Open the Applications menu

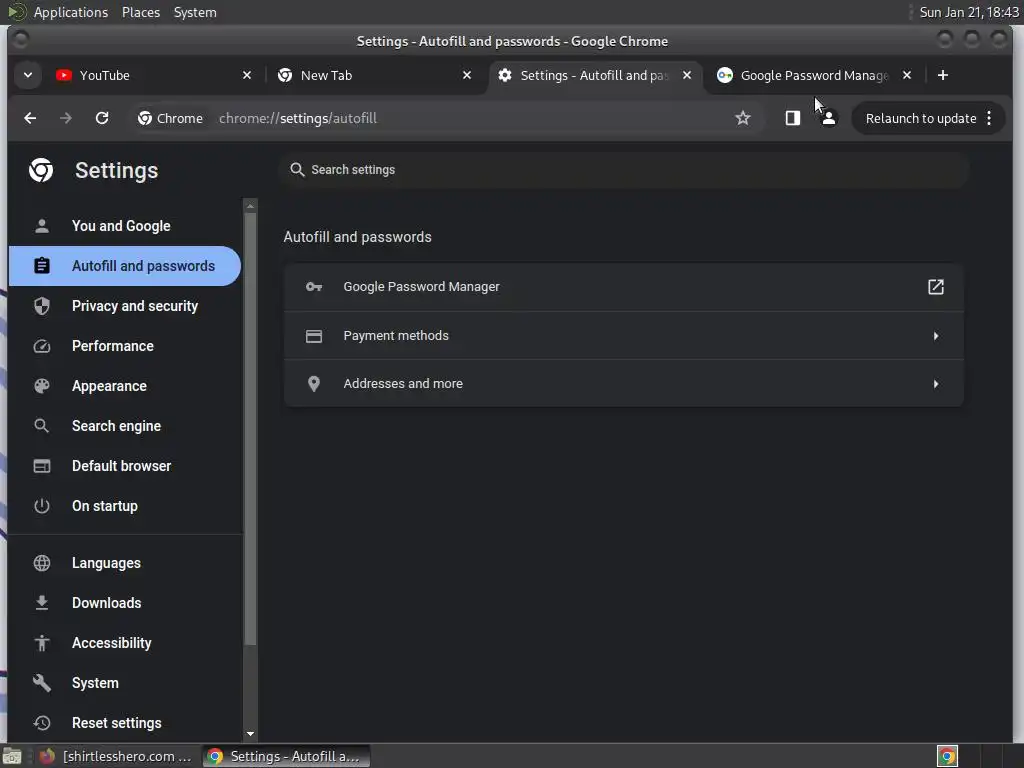click(x=71, y=12)
